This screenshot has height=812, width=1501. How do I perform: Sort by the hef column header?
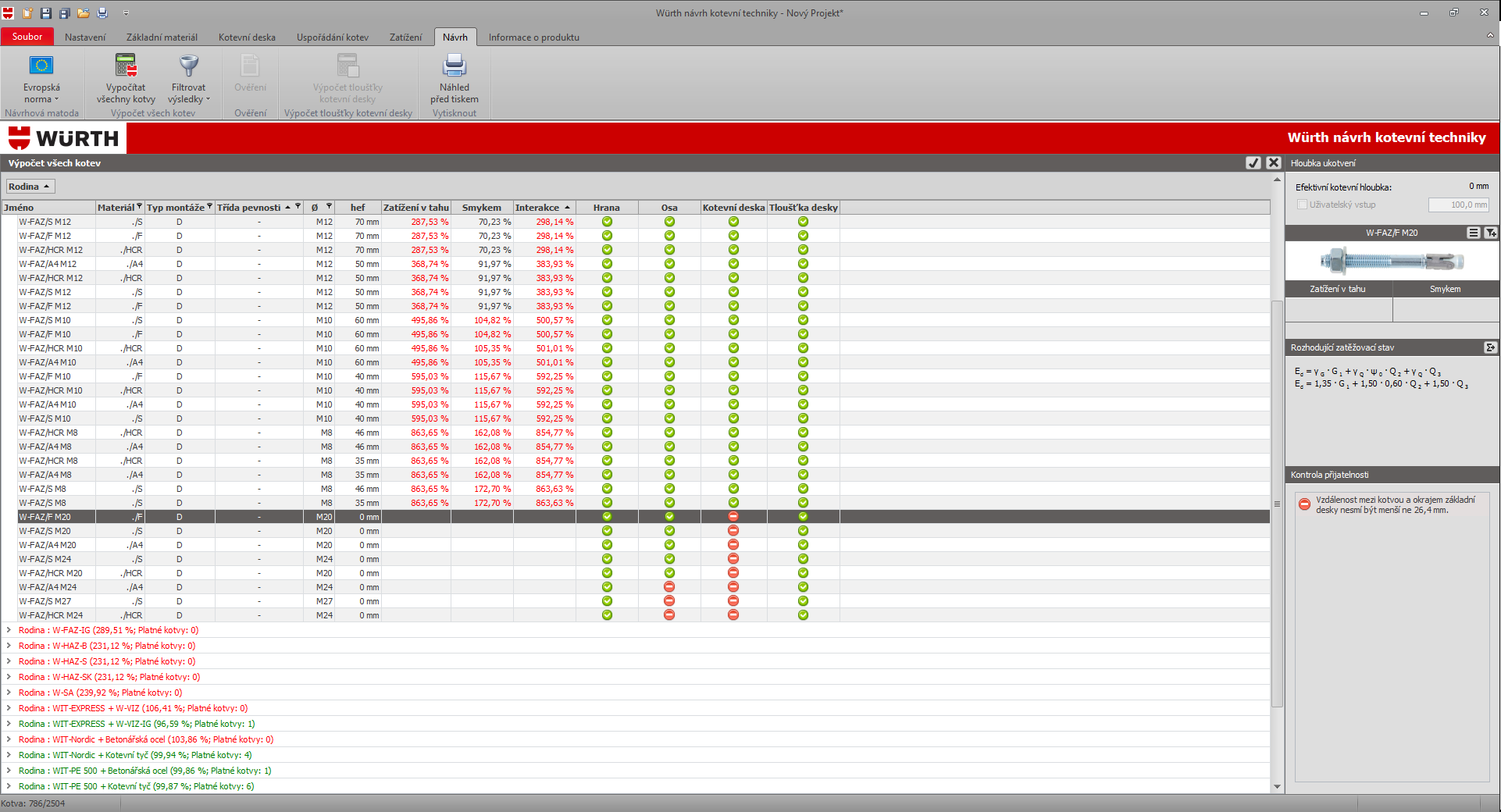(358, 208)
